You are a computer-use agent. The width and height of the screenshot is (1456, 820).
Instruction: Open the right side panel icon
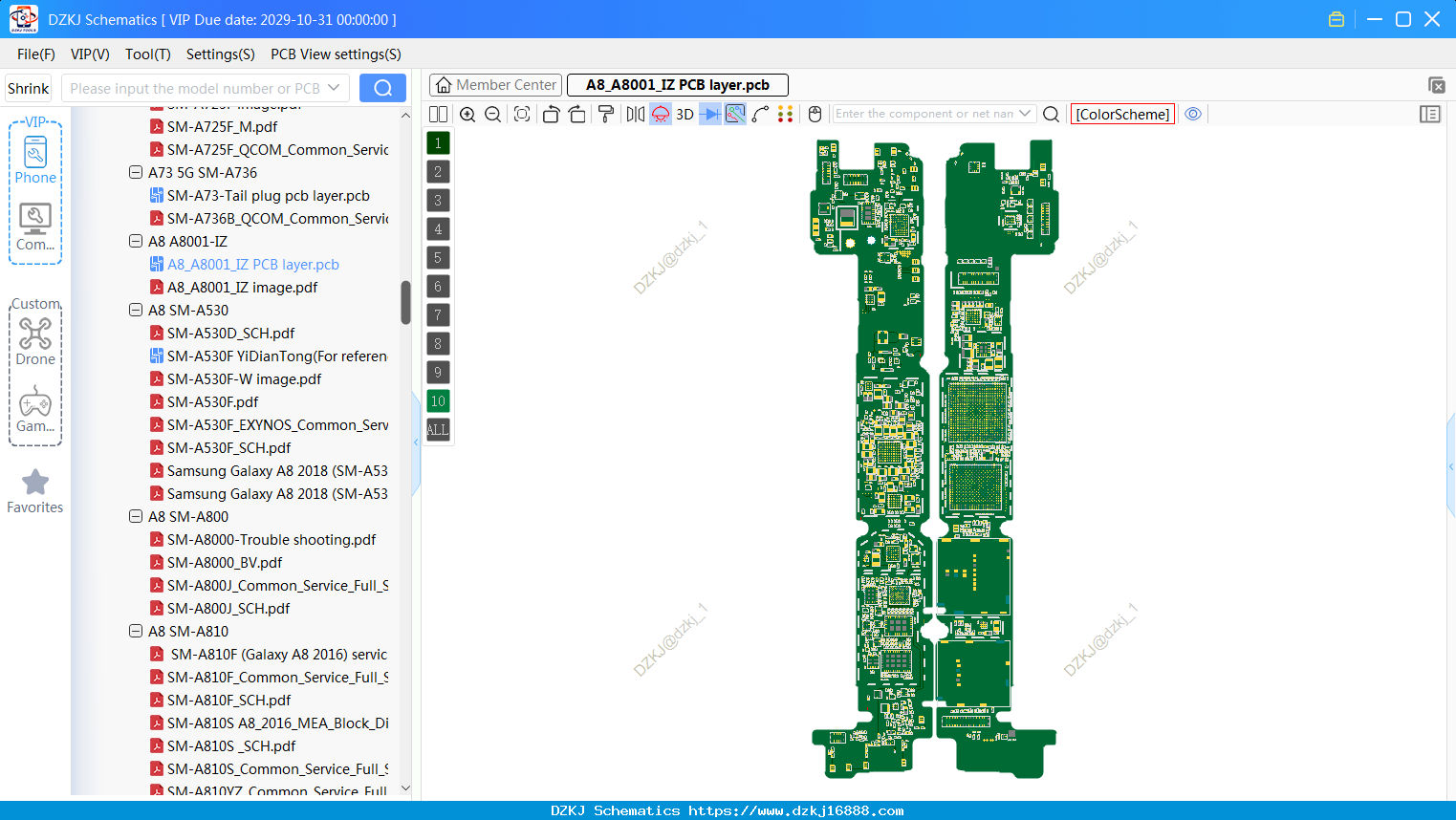[1430, 114]
